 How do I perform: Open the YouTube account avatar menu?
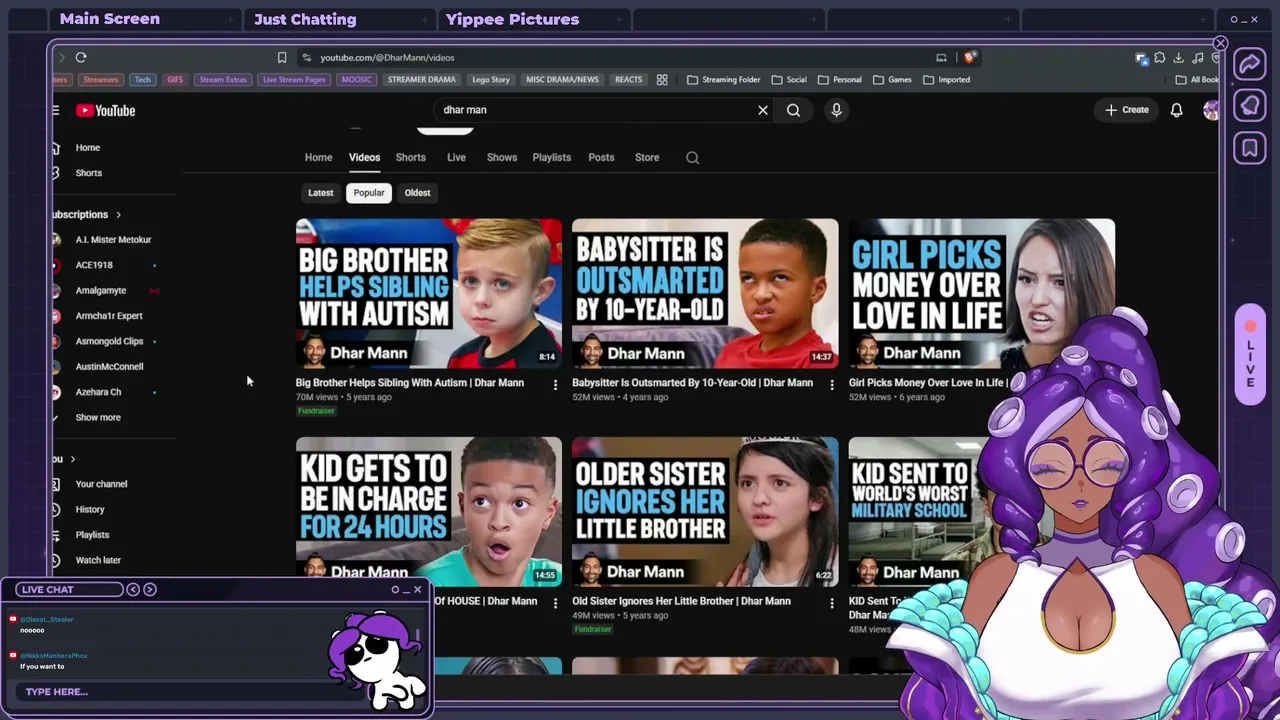pyautogui.click(x=1211, y=110)
